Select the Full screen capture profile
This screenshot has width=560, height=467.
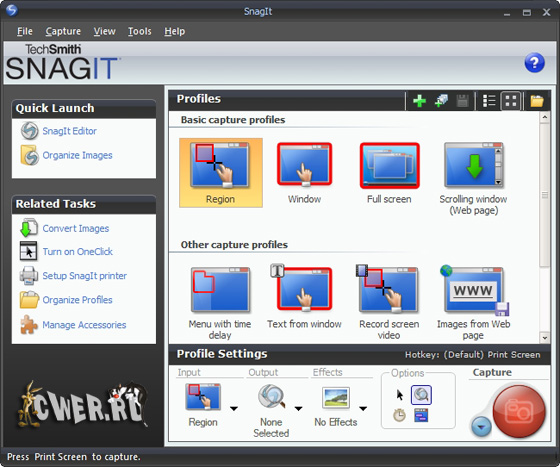389,173
